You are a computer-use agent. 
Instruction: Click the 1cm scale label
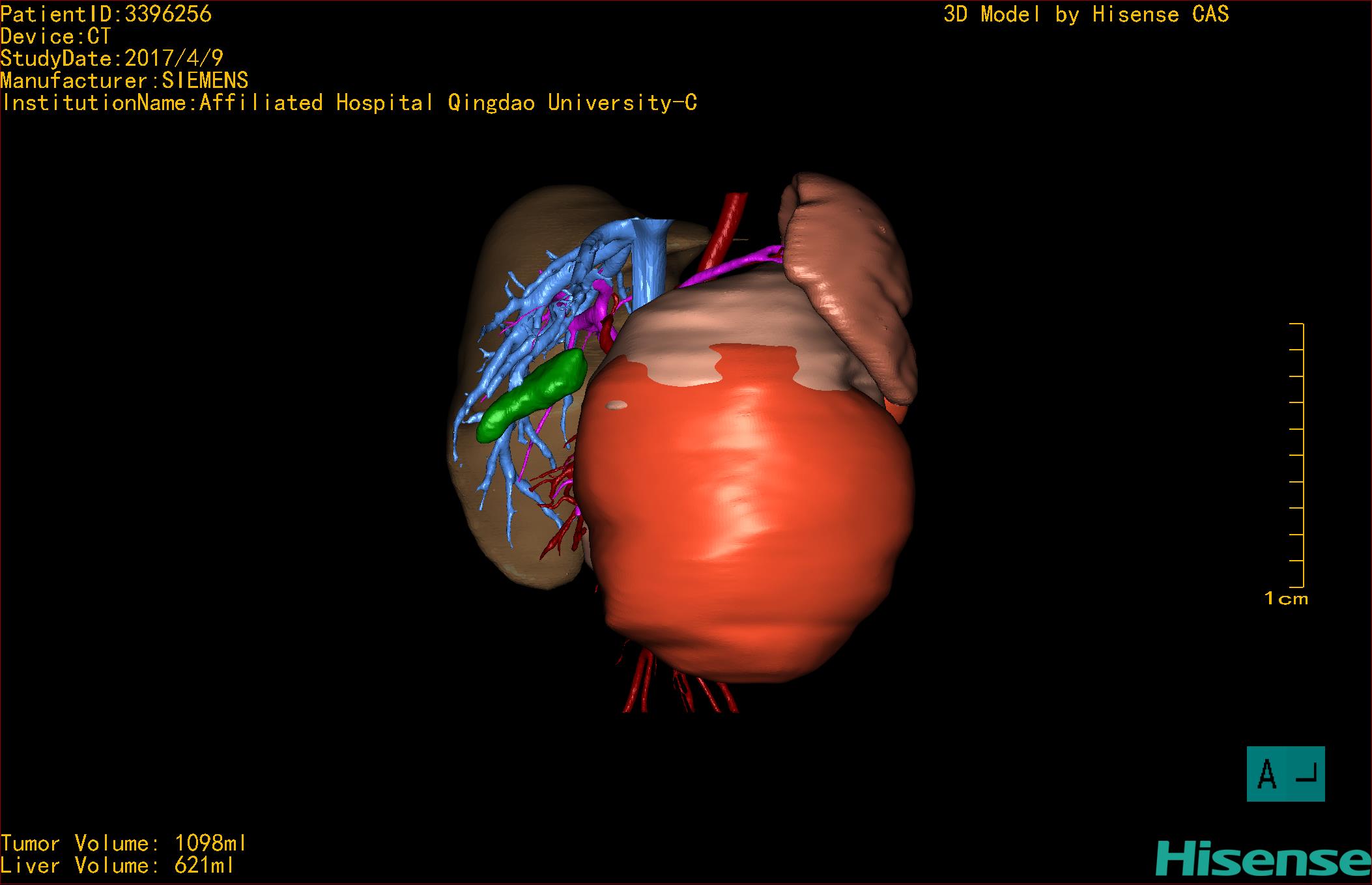[x=1286, y=598]
